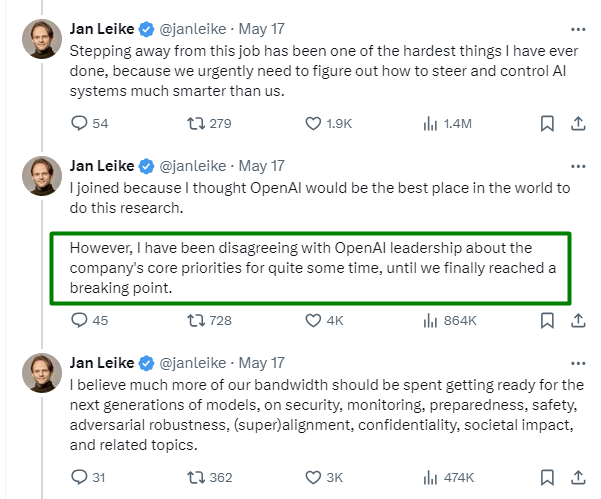601x499 pixels.
Task: Reply to the tweet with 31 replies
Action: (x=80, y=477)
